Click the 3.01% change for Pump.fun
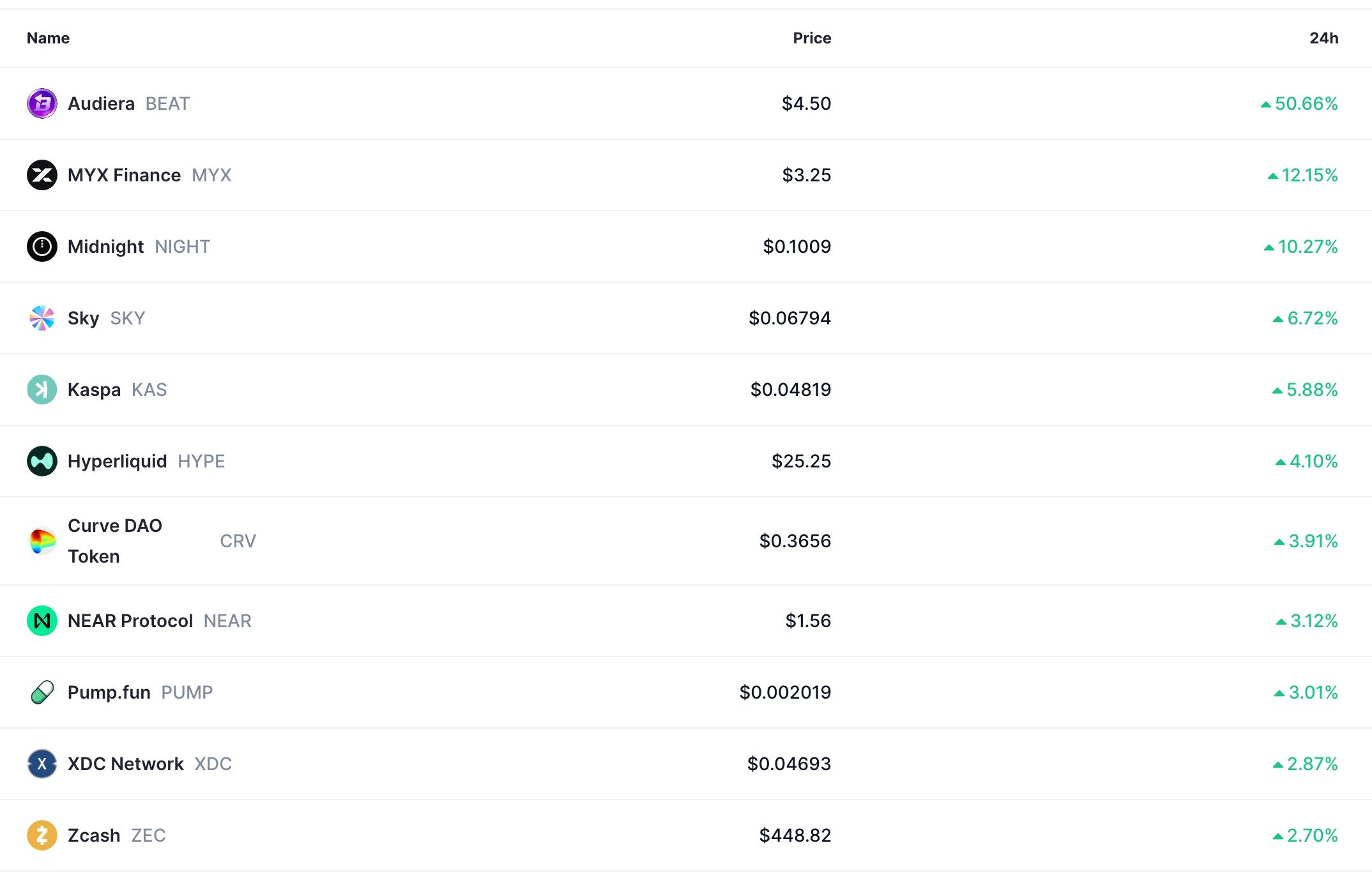 [x=1308, y=692]
